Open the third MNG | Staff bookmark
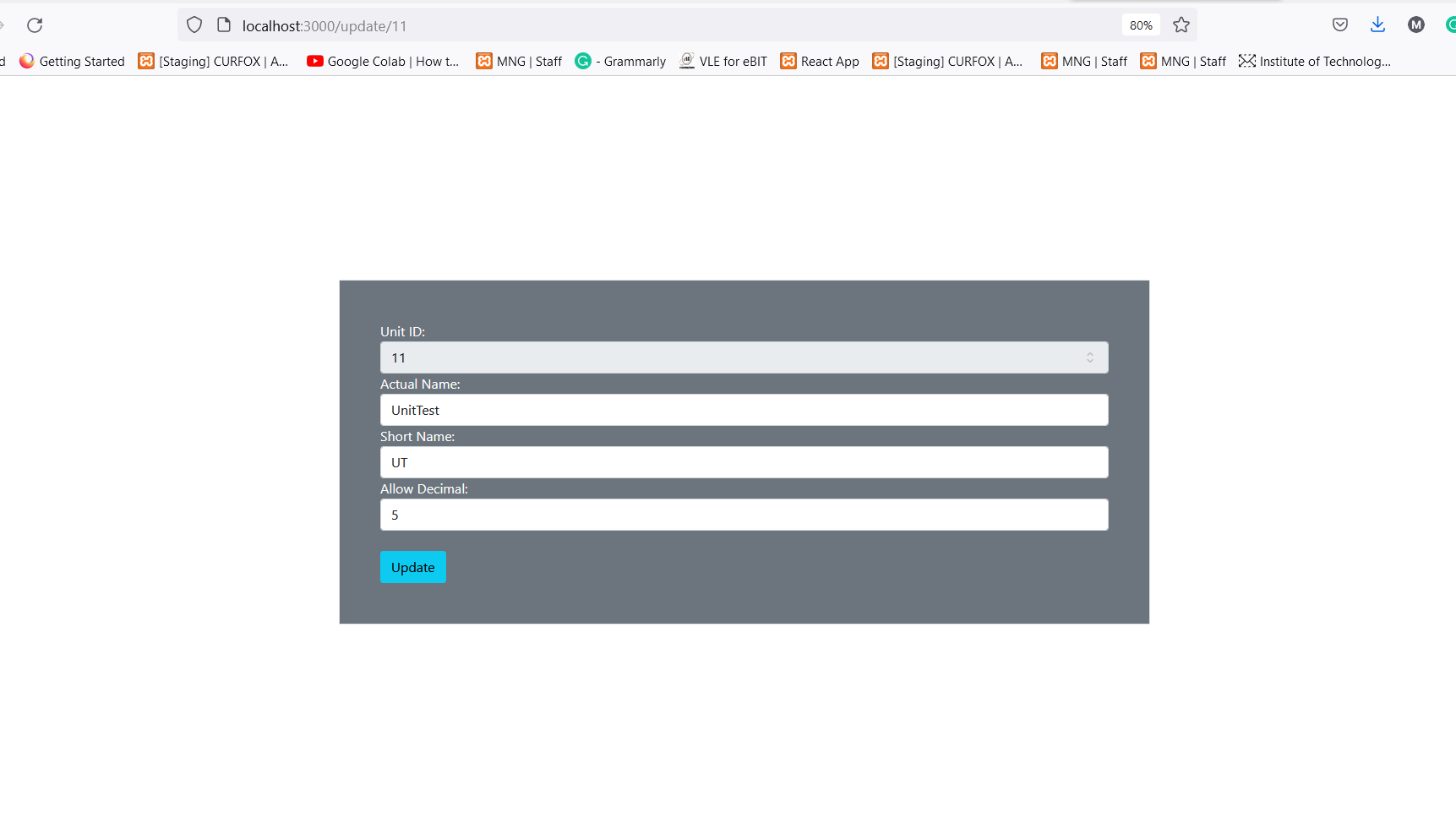This screenshot has height=818, width=1456. coord(1183,62)
